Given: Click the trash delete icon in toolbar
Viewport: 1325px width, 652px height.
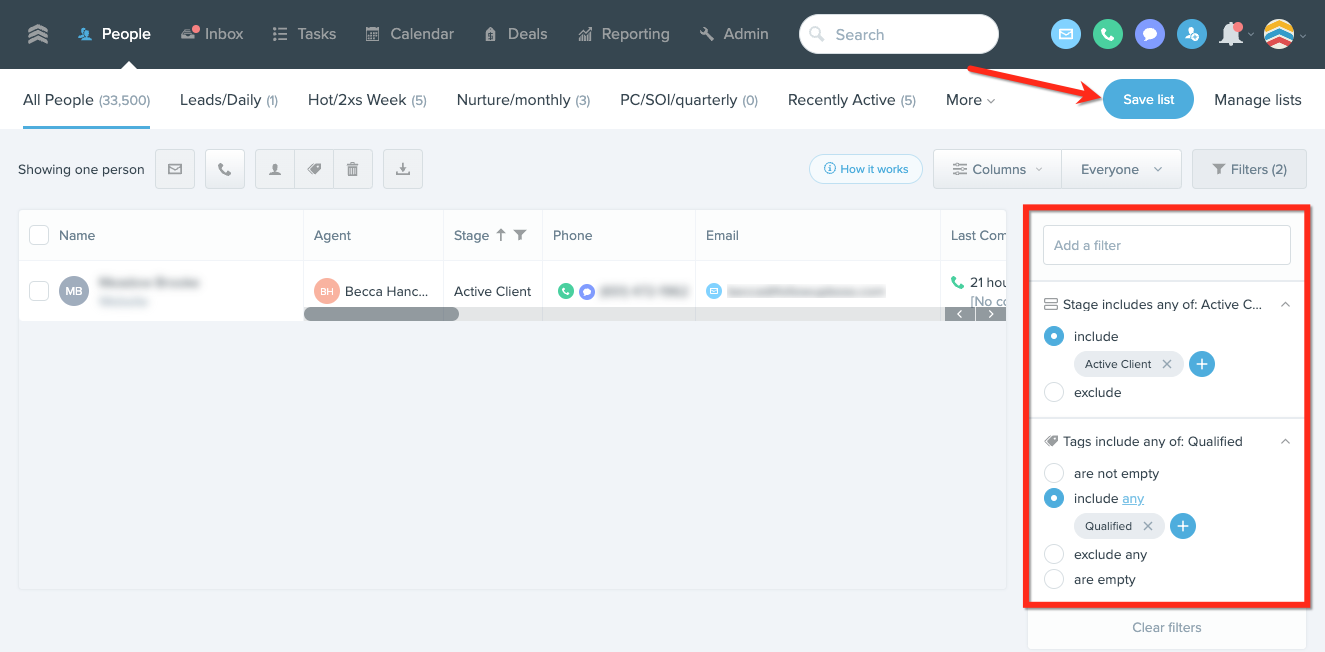Looking at the screenshot, I should click(352, 169).
